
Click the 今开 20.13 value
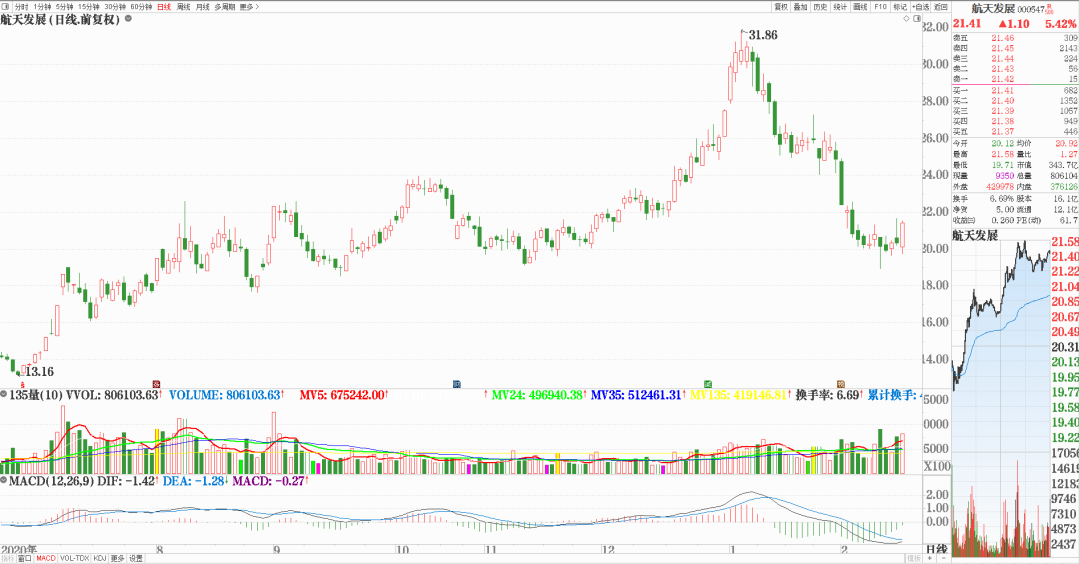[x=1002, y=143]
